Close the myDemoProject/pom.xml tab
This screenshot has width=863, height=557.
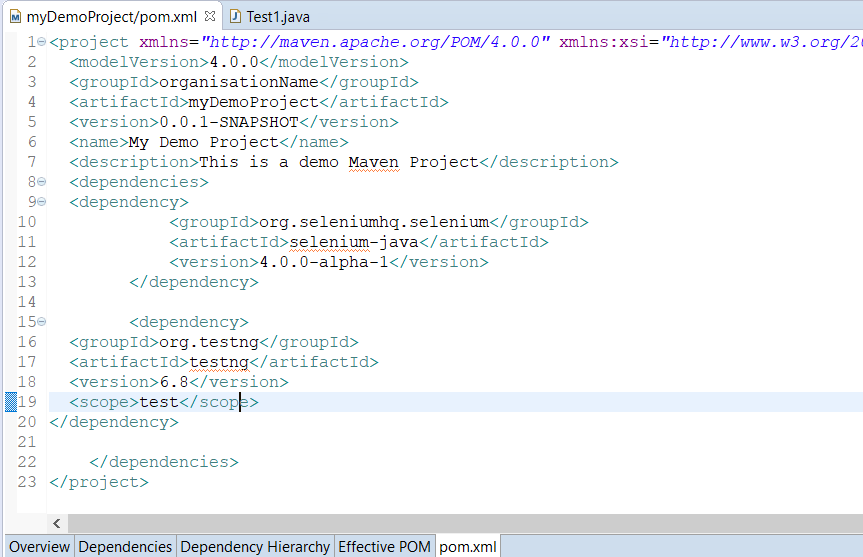pos(210,17)
